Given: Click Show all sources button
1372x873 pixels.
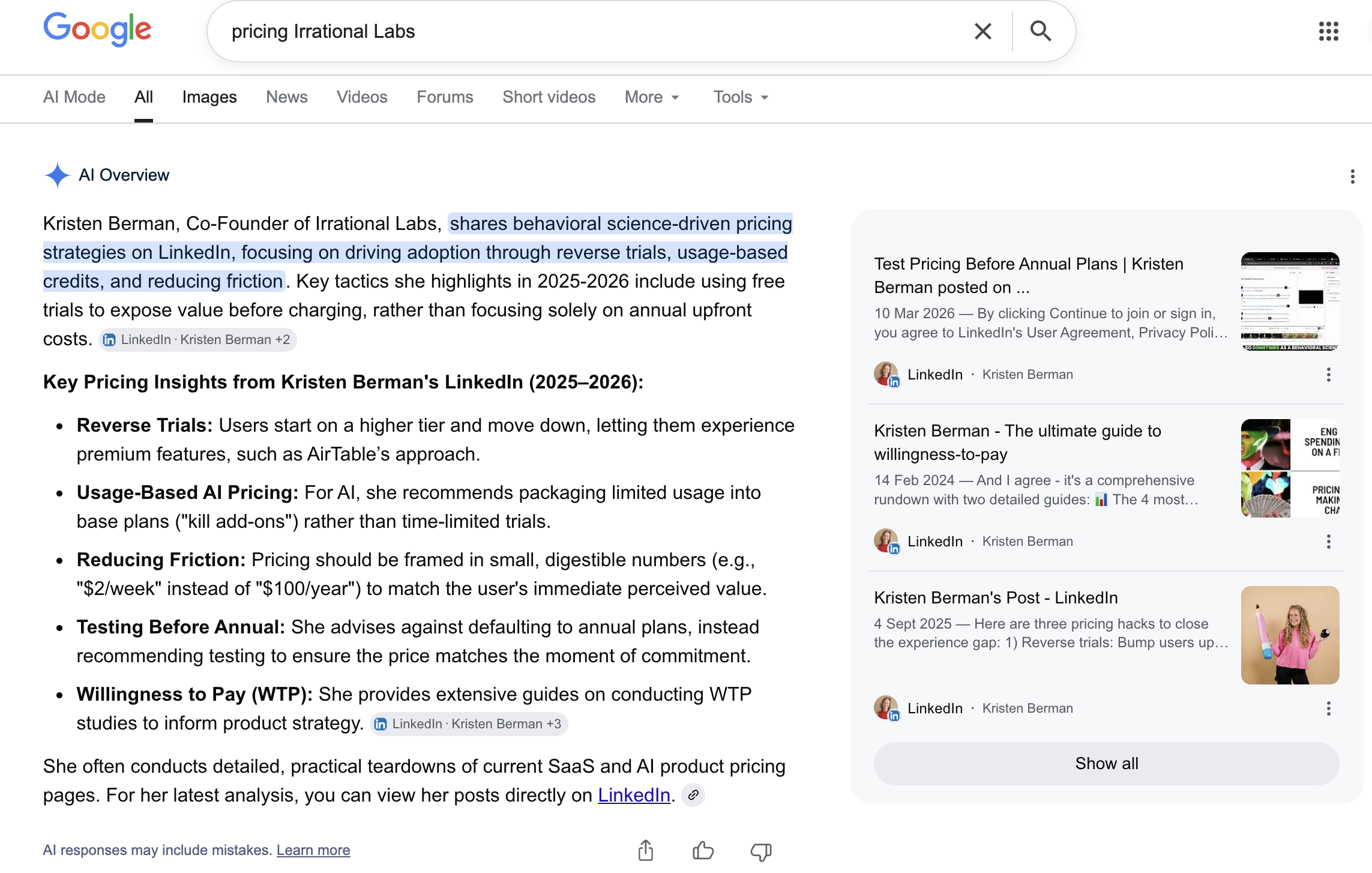Looking at the screenshot, I should point(1106,764).
